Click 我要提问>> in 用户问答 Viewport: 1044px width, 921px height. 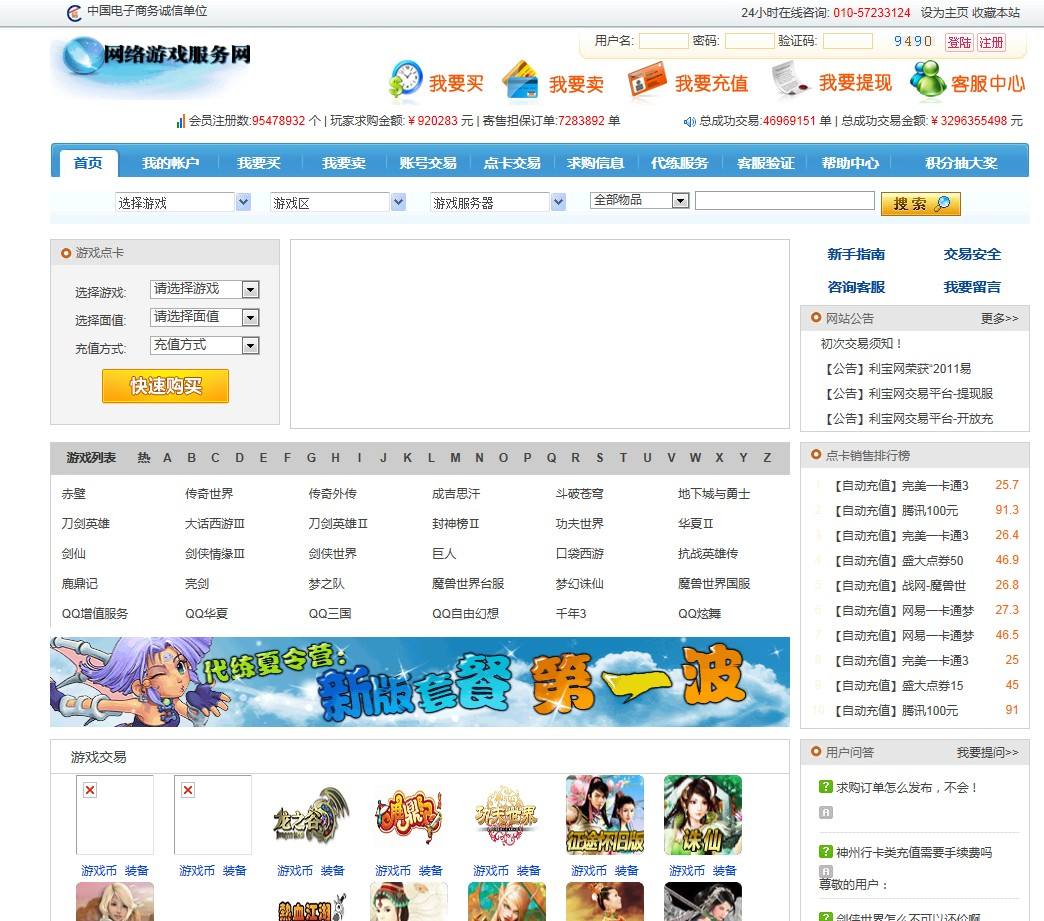(987, 752)
